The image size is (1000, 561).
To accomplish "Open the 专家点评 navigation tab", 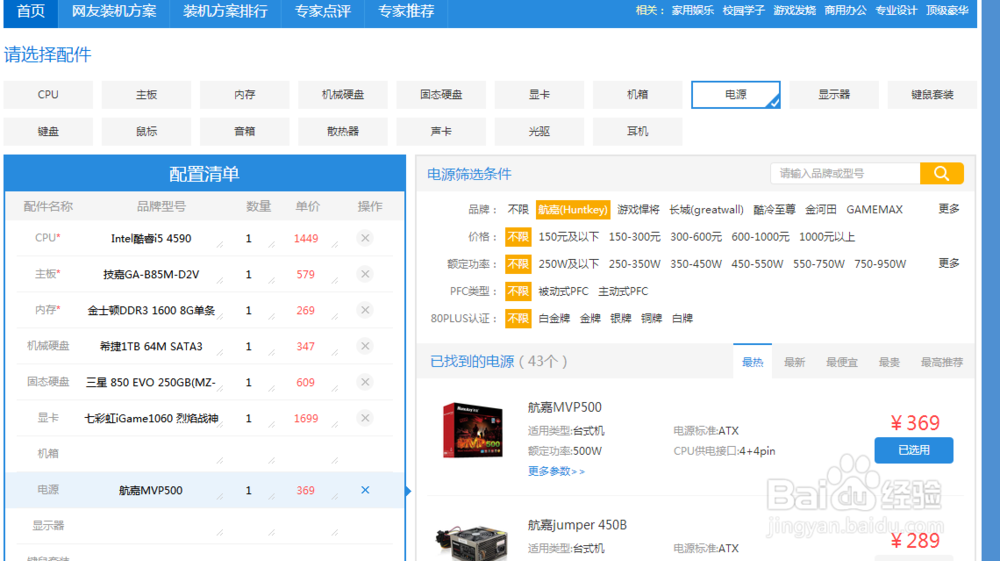I will pyautogui.click(x=323, y=11).
